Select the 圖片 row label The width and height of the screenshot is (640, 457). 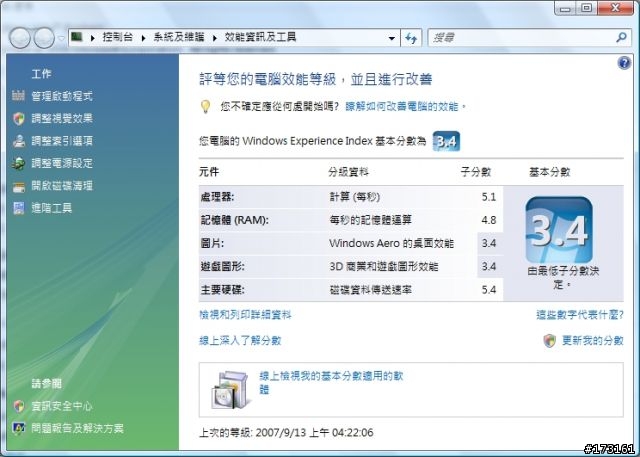(212, 244)
